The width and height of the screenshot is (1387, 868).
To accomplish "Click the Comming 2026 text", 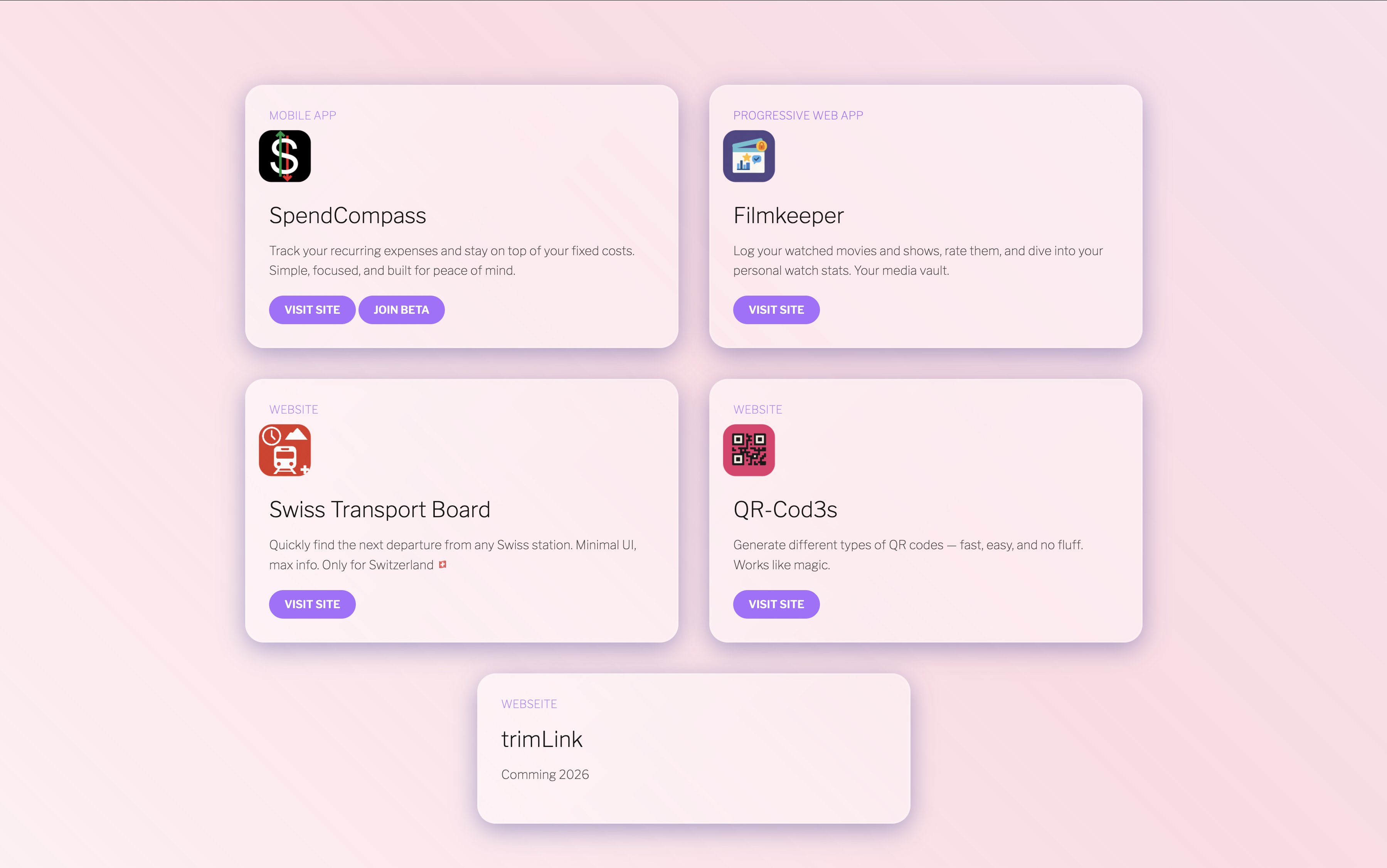I will click(x=545, y=774).
